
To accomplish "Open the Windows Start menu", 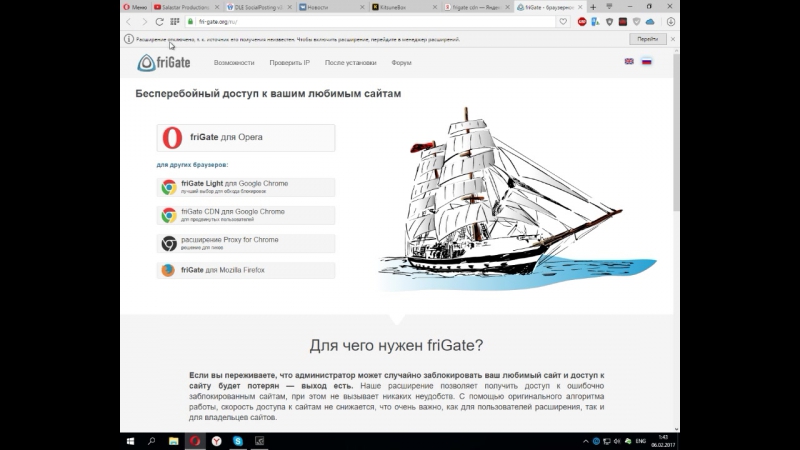I will [130, 441].
